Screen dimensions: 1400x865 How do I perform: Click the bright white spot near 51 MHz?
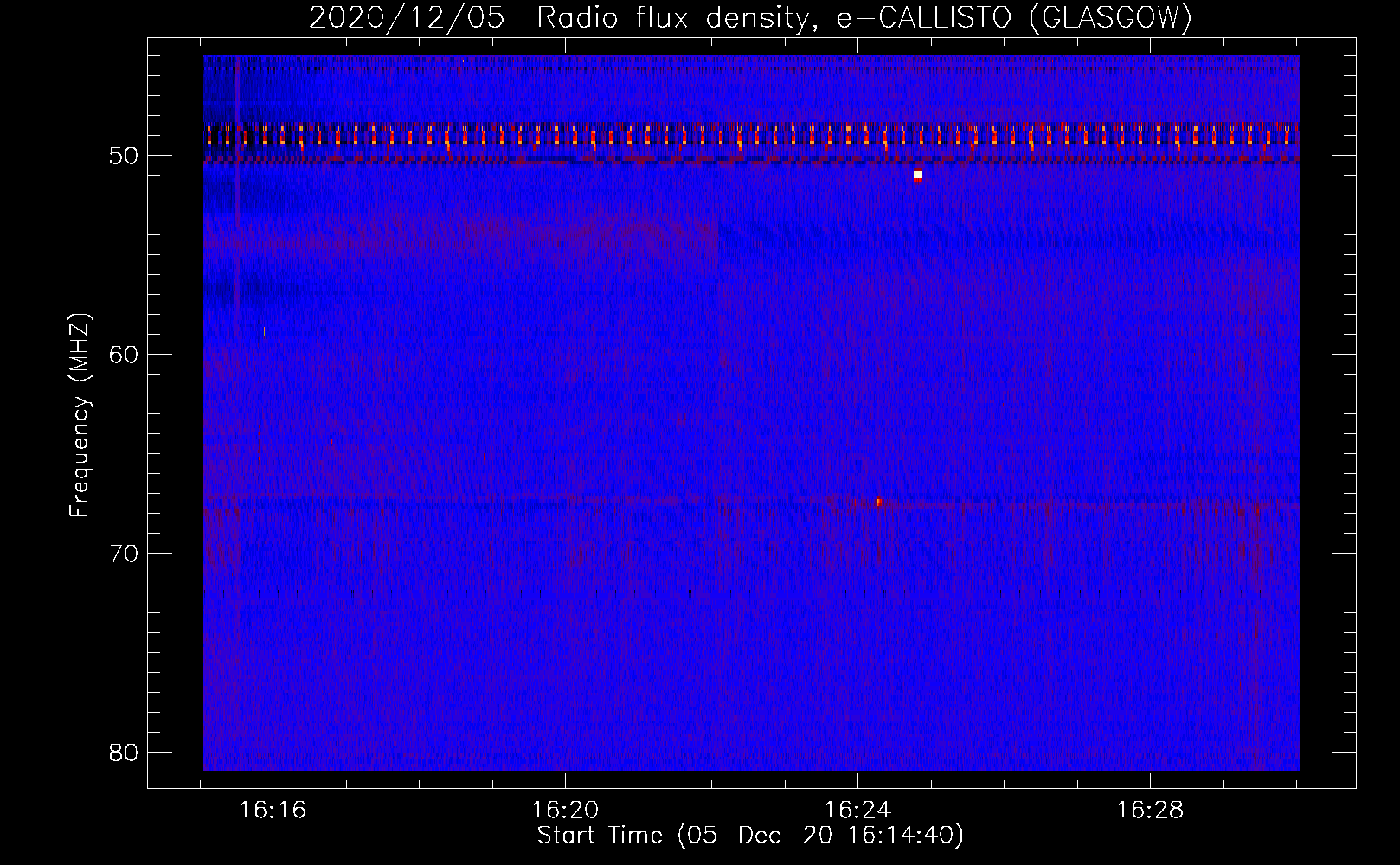(917, 176)
